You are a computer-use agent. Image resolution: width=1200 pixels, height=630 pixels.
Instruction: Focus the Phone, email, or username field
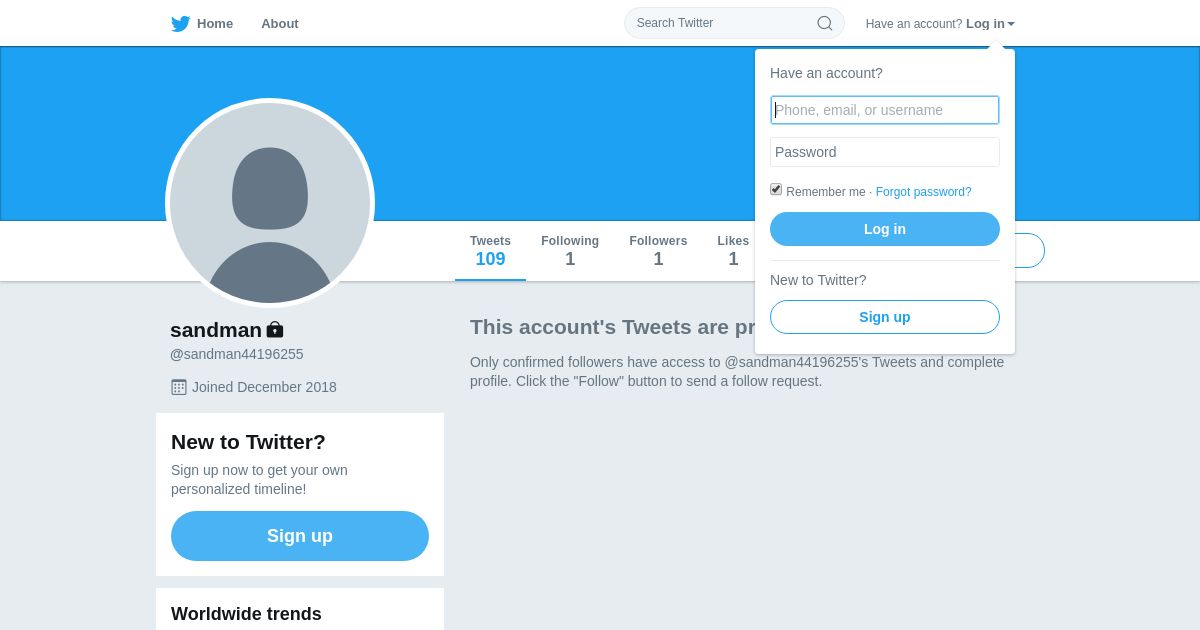[884, 110]
